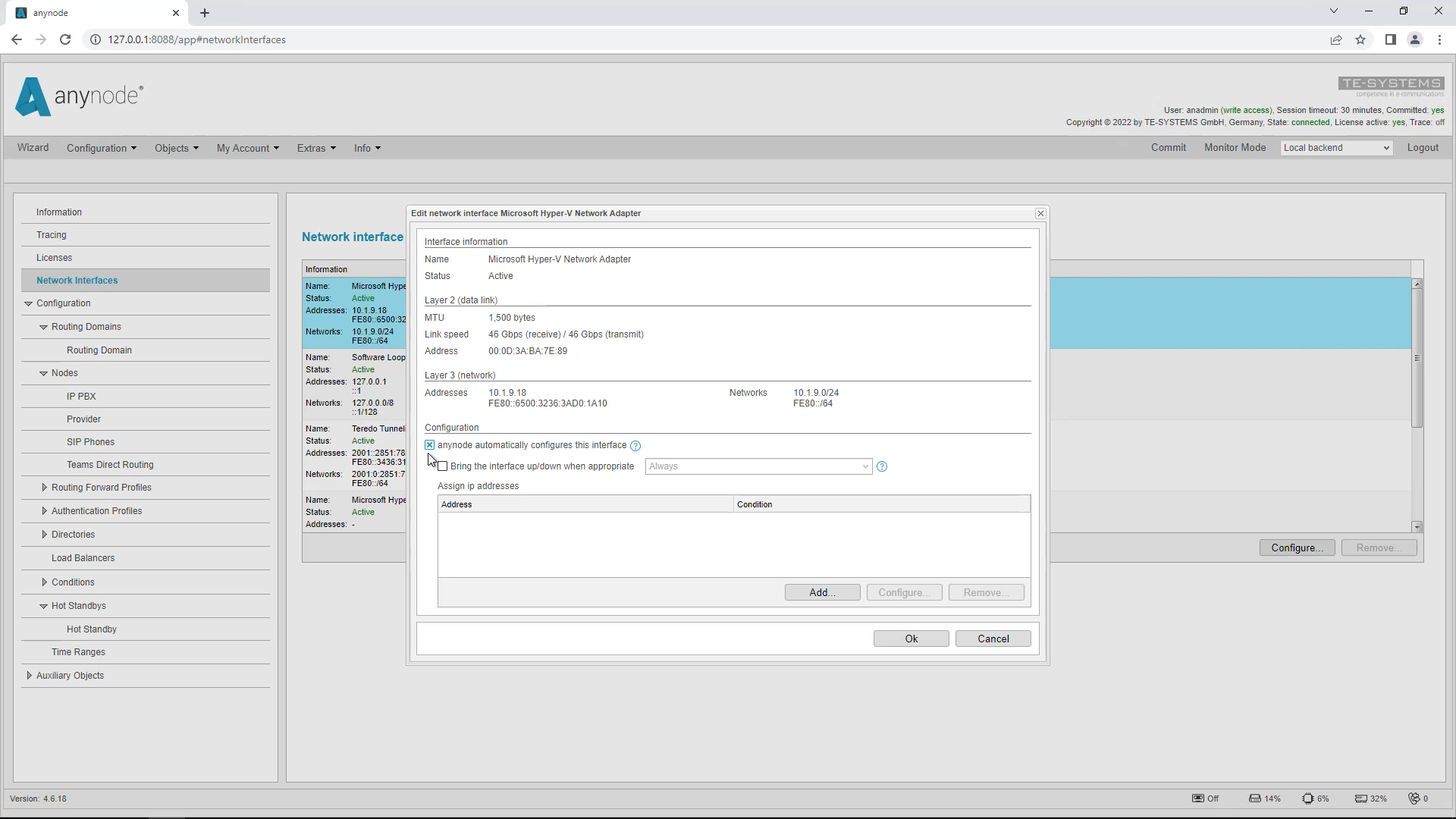Confirm the dialog with Ok

[912, 639]
